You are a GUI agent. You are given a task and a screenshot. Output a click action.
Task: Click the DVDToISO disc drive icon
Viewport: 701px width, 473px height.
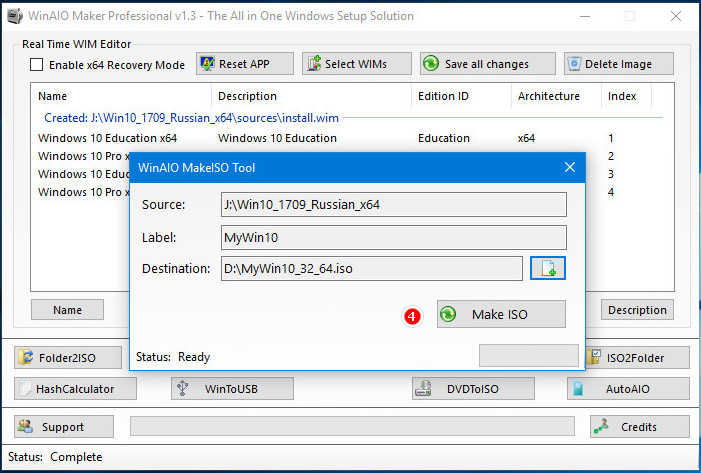click(x=423, y=388)
